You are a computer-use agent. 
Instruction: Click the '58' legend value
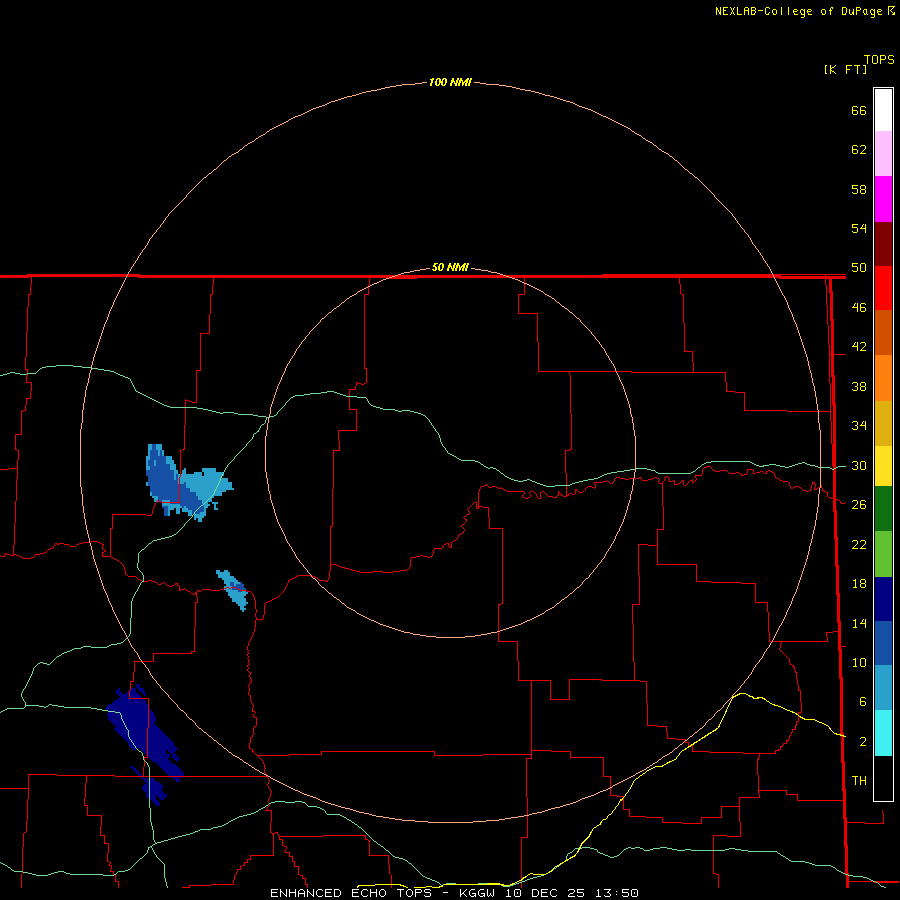859,189
